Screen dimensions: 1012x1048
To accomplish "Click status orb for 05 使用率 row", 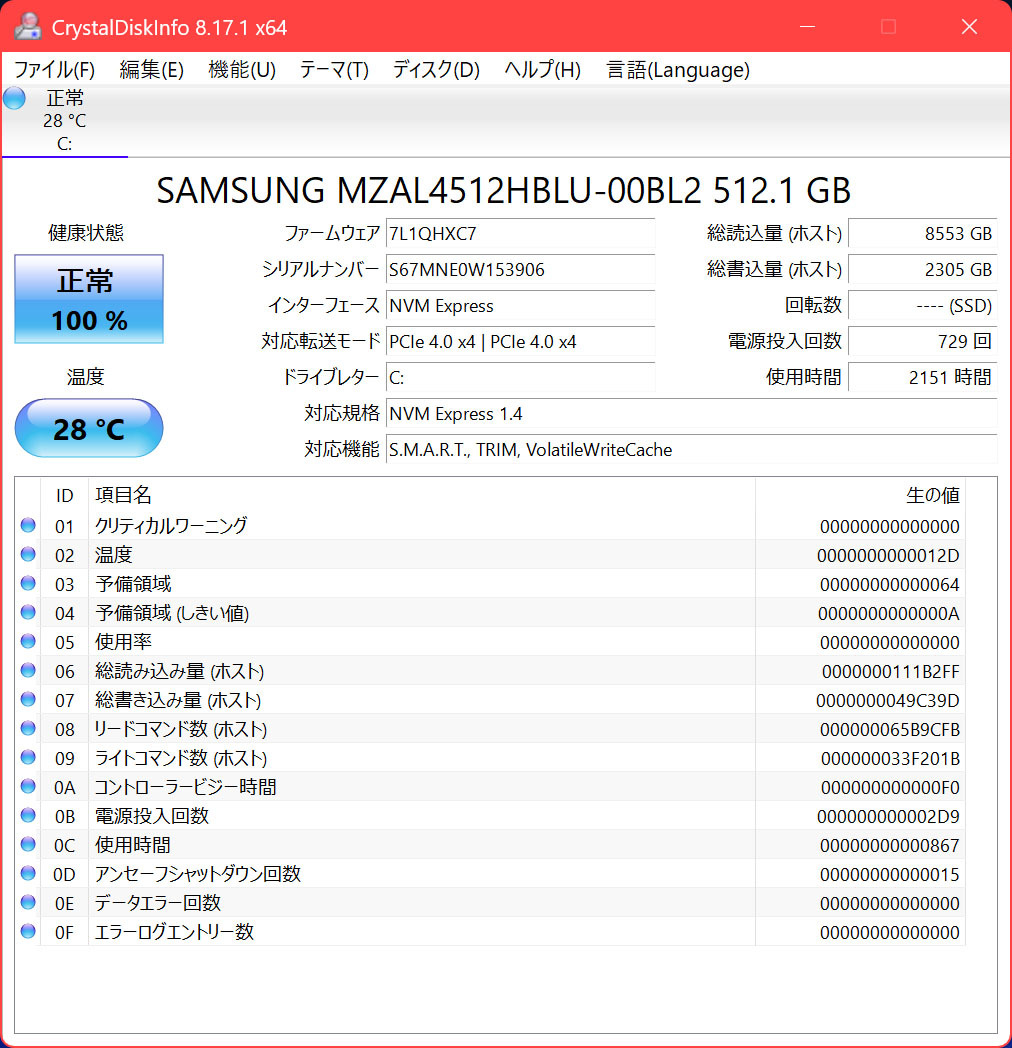I will click(x=28, y=641).
